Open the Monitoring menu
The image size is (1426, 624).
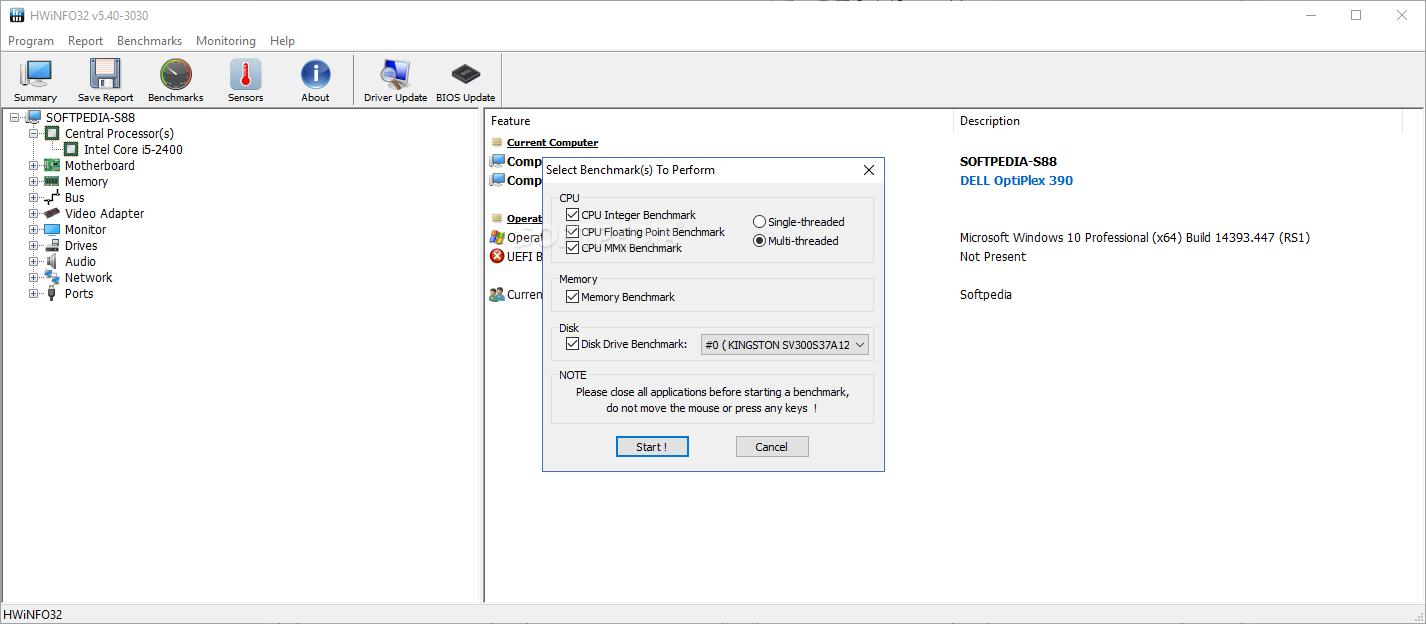click(226, 41)
